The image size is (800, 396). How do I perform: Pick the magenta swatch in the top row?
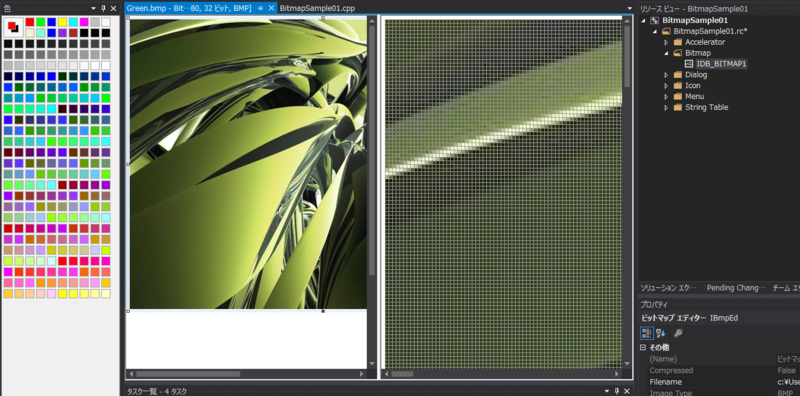click(84, 22)
